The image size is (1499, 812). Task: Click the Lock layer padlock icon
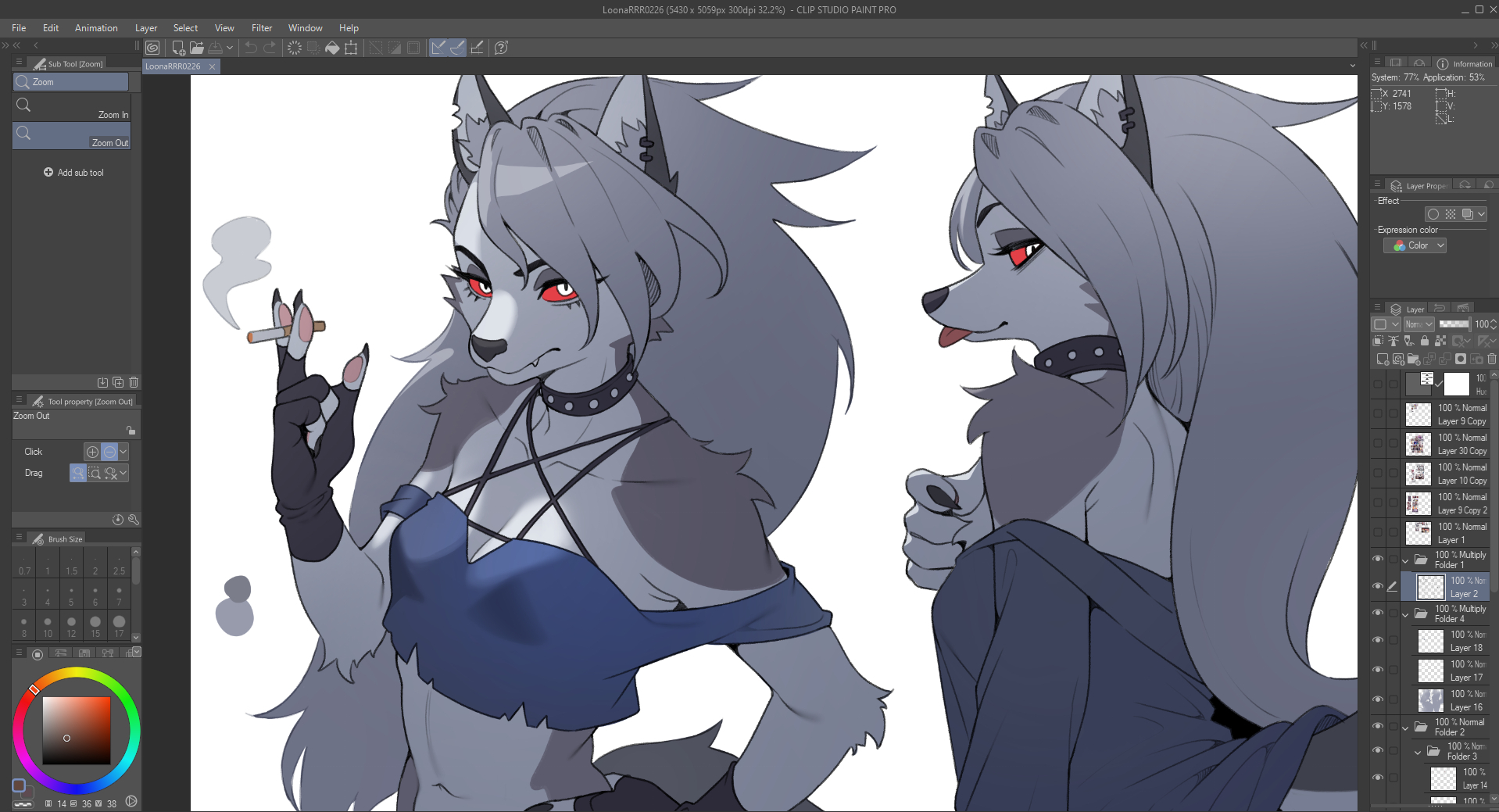(1424, 341)
